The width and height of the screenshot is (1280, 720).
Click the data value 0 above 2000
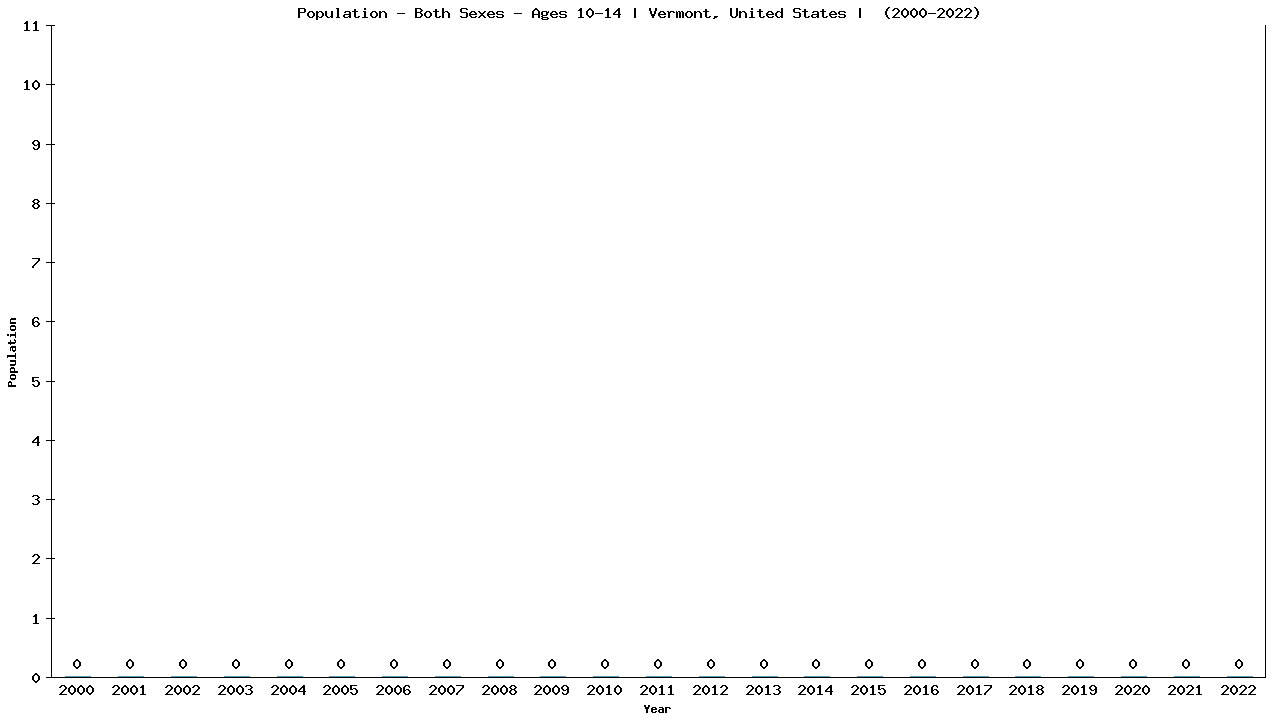(x=77, y=664)
